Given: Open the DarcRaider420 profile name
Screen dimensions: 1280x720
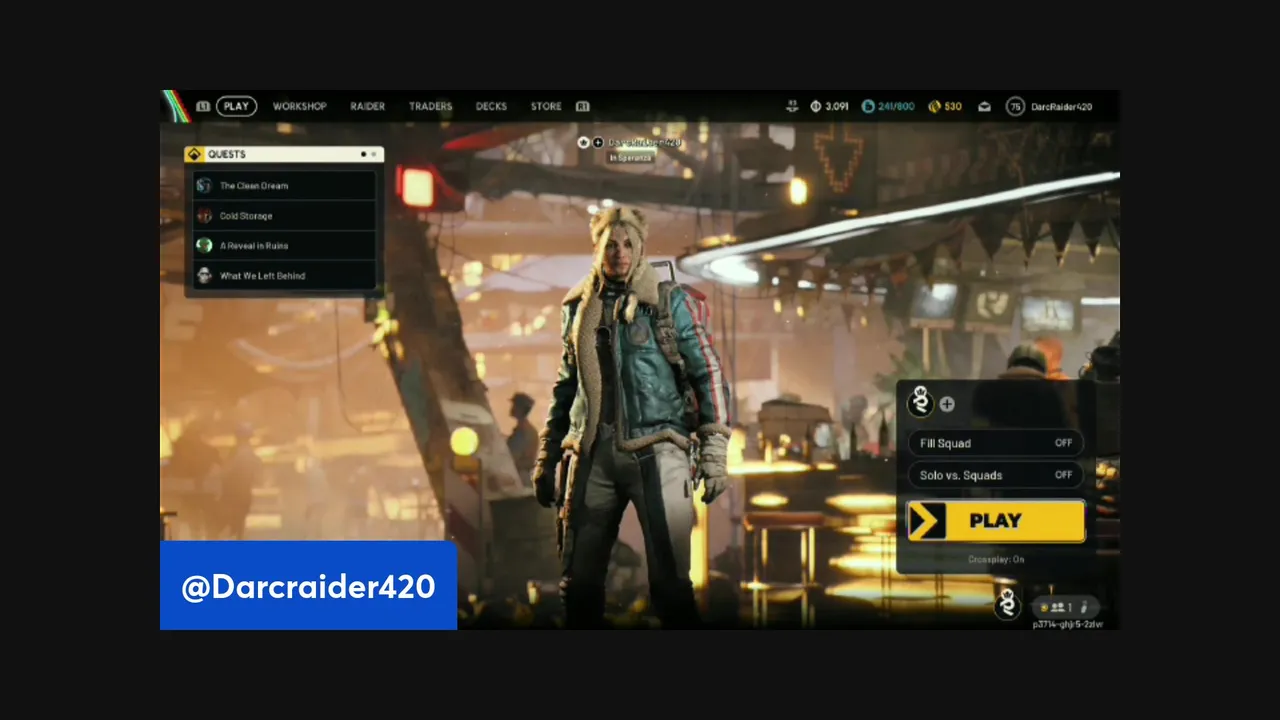Looking at the screenshot, I should (x=1061, y=106).
